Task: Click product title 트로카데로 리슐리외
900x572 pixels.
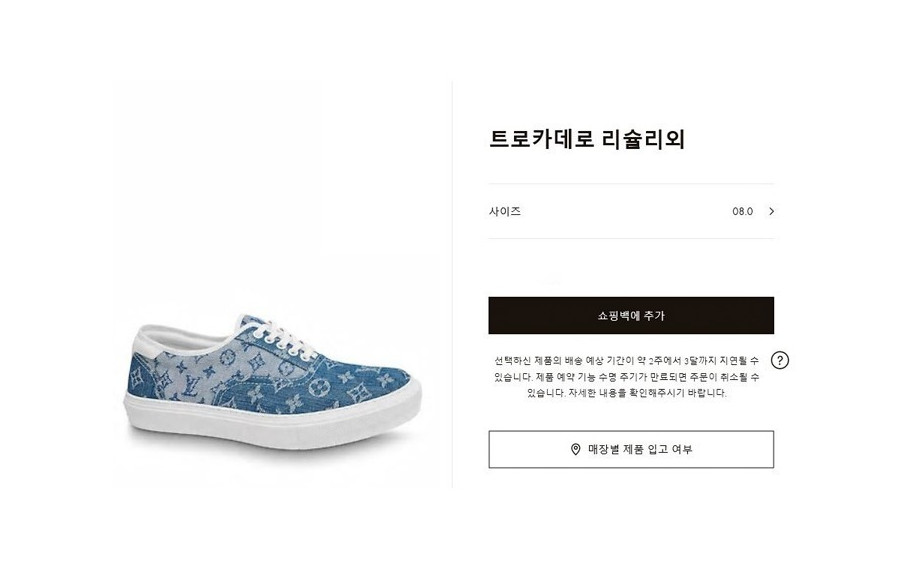Action: (x=587, y=139)
